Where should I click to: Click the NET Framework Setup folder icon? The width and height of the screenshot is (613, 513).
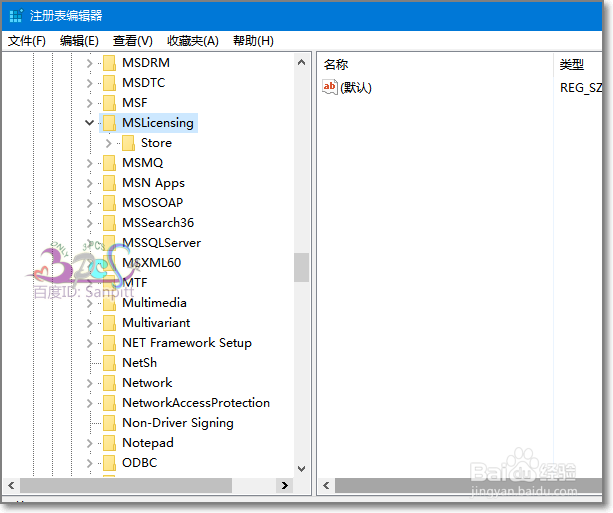click(109, 343)
